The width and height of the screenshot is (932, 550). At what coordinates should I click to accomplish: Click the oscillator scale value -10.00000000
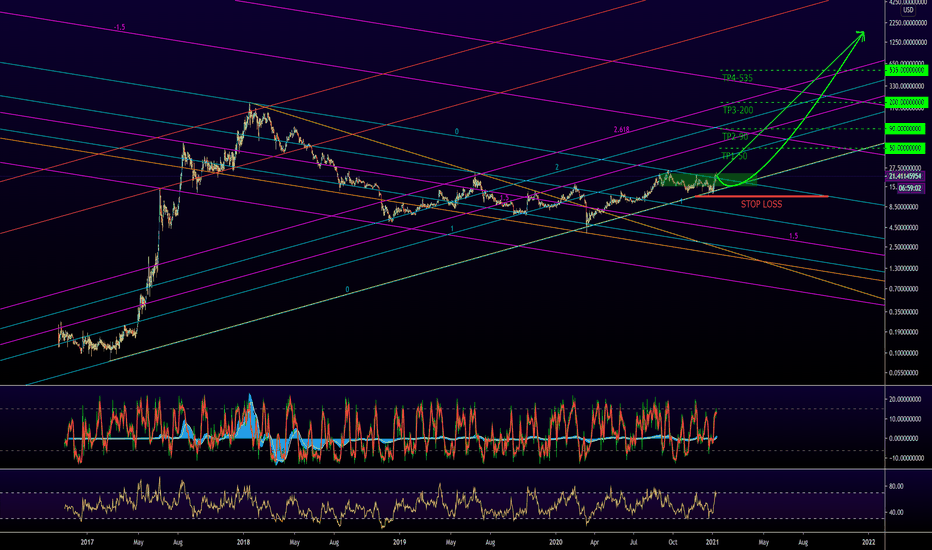907,458
